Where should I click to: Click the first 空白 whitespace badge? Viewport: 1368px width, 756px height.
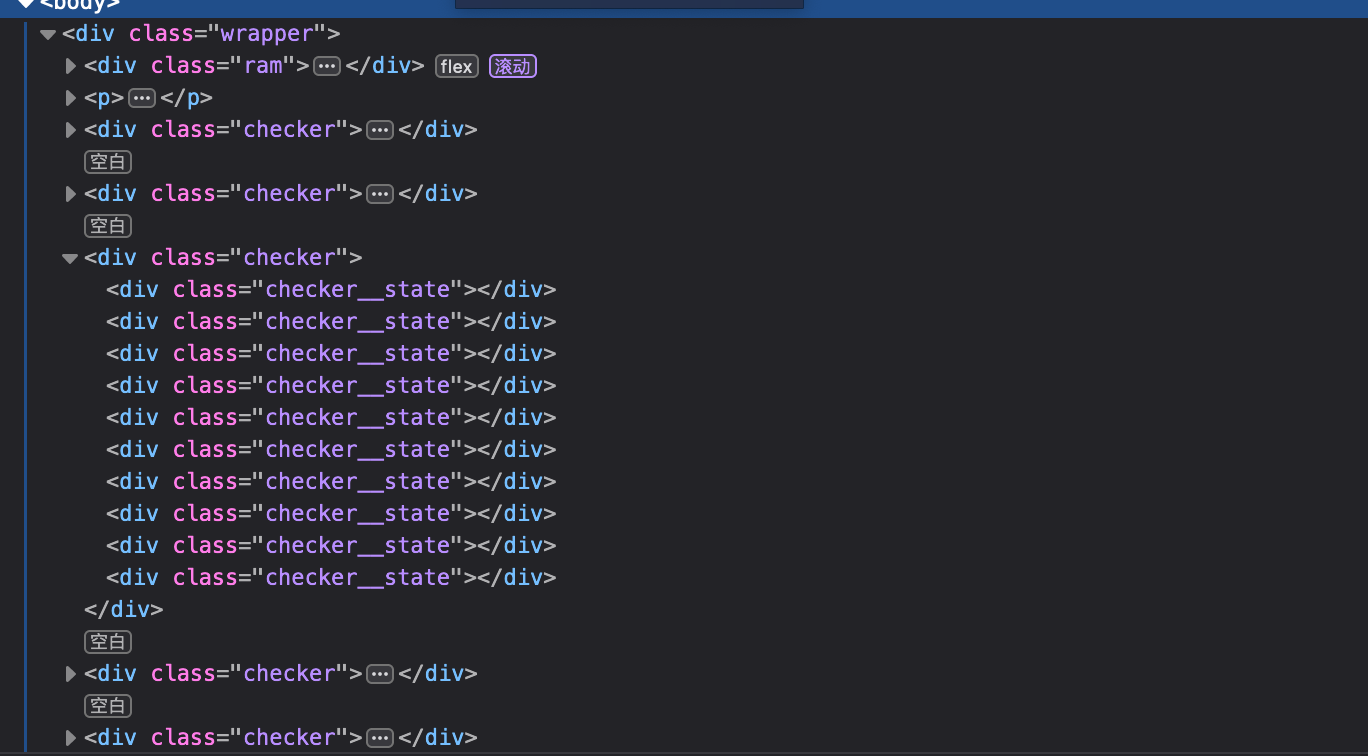point(108,162)
